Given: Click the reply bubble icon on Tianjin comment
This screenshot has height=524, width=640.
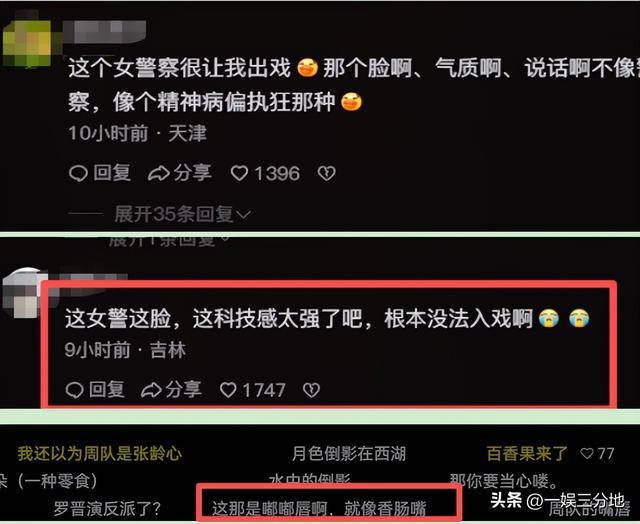Looking at the screenshot, I should pos(78,173).
